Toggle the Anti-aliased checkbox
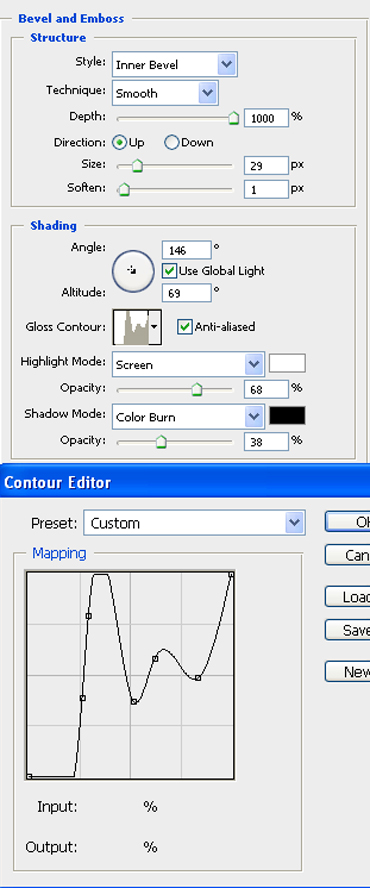 pos(185,327)
